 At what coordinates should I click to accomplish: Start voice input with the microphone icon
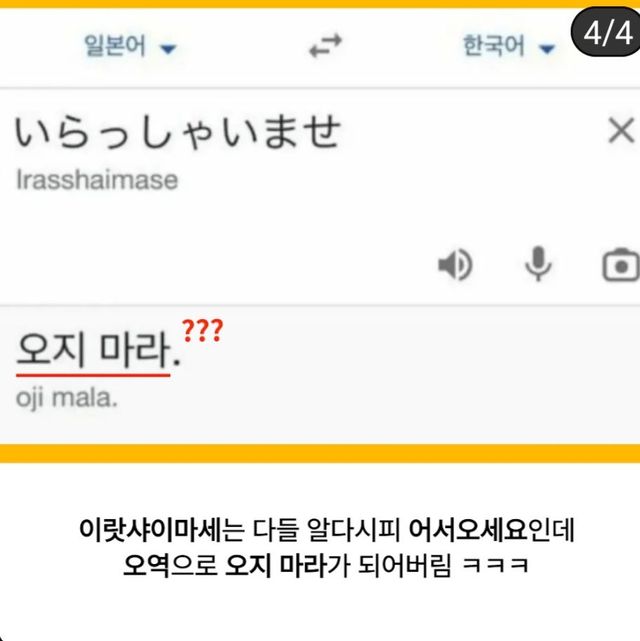(538, 264)
